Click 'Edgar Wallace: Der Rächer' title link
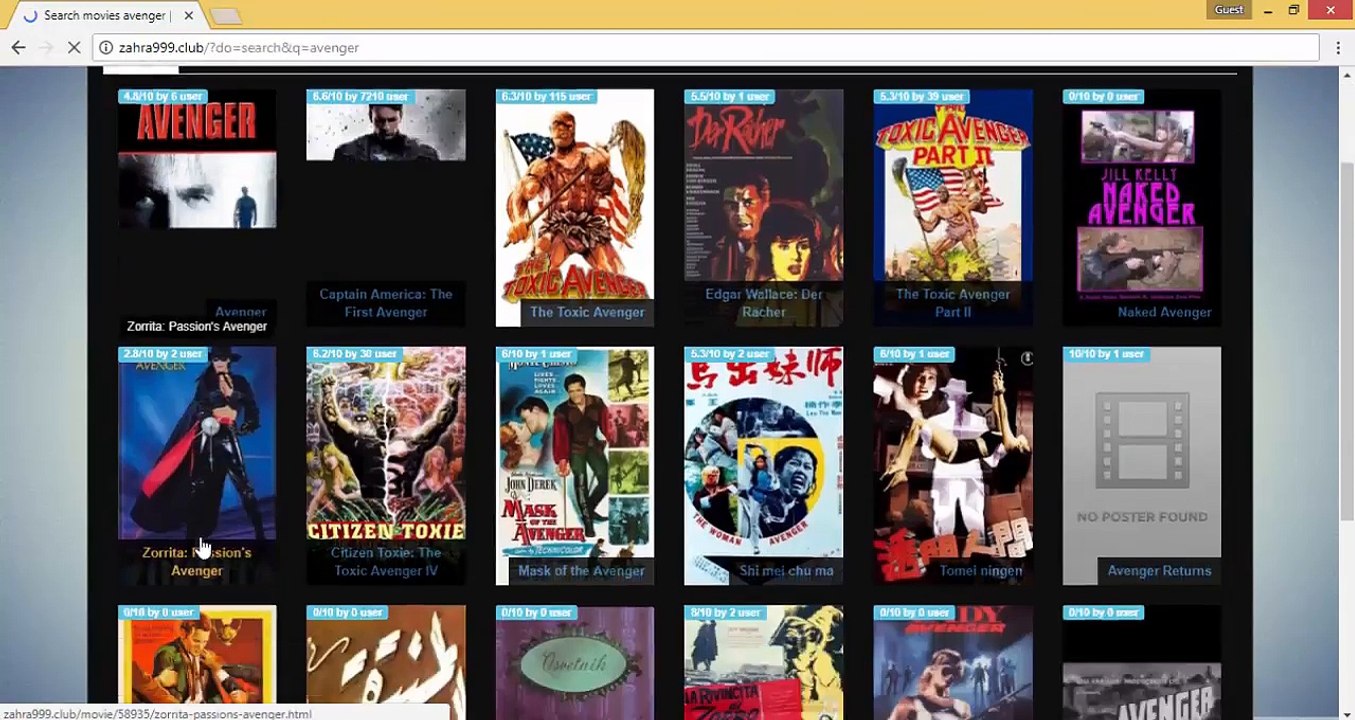This screenshot has width=1355, height=720. 764,303
